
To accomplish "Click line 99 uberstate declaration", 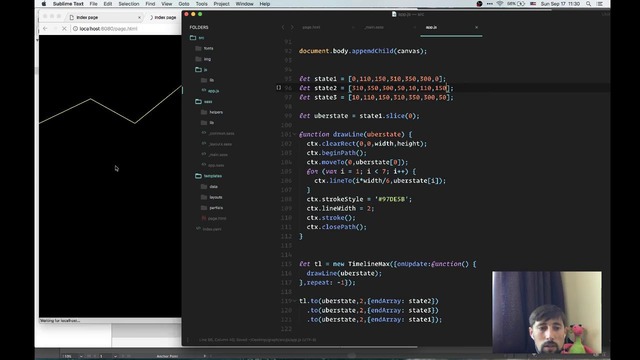I will tap(359, 116).
